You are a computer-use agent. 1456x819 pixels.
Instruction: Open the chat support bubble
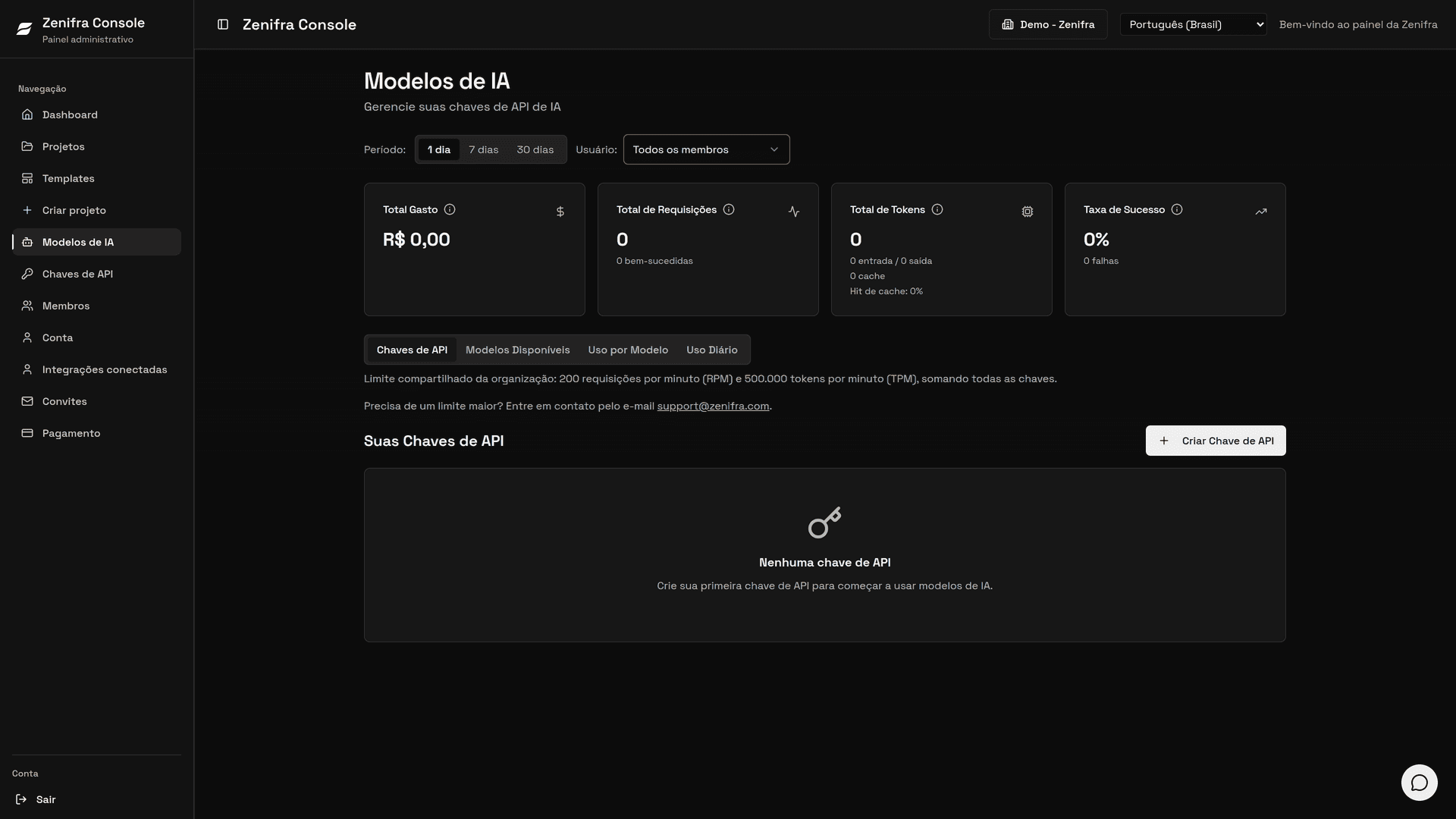1419,783
